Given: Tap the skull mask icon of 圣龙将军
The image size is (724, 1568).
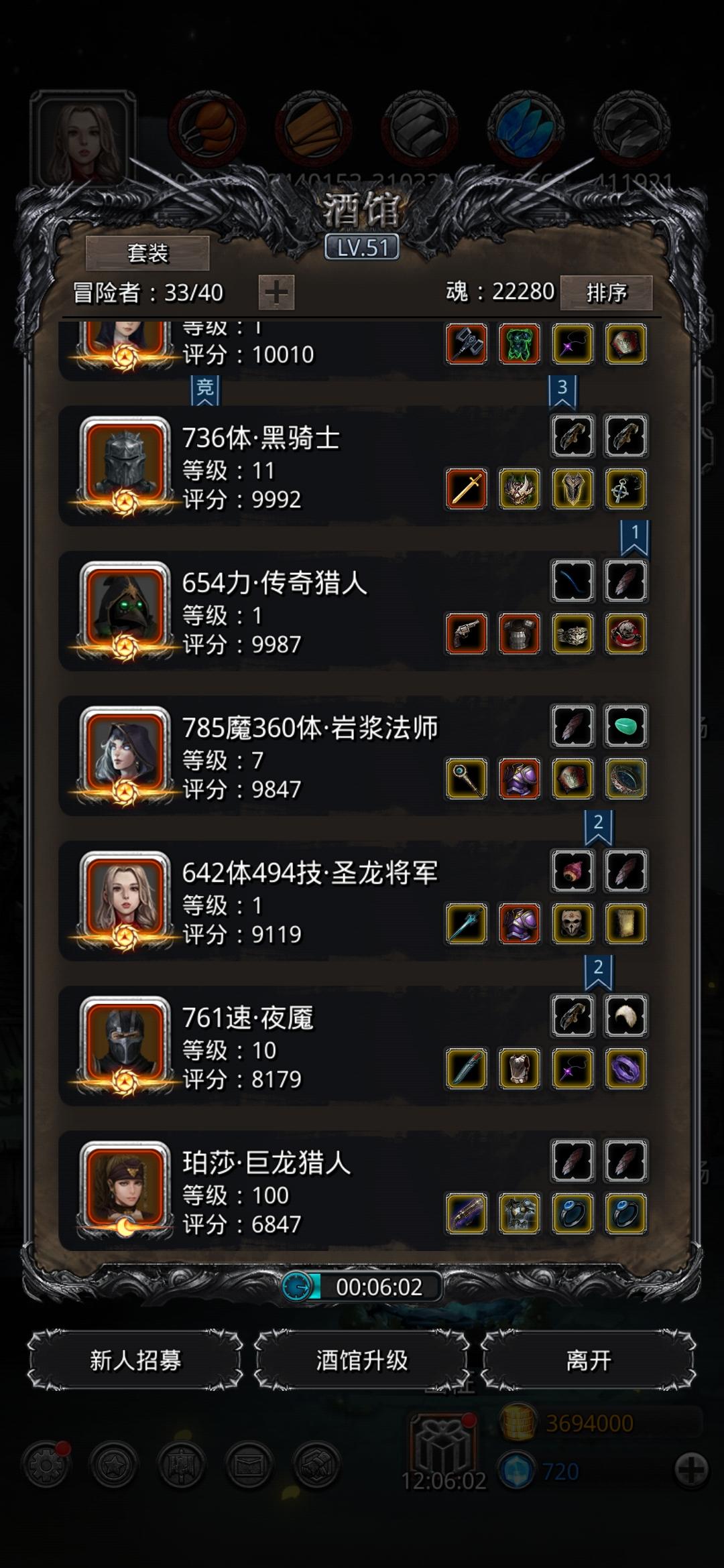Looking at the screenshot, I should click(572, 923).
